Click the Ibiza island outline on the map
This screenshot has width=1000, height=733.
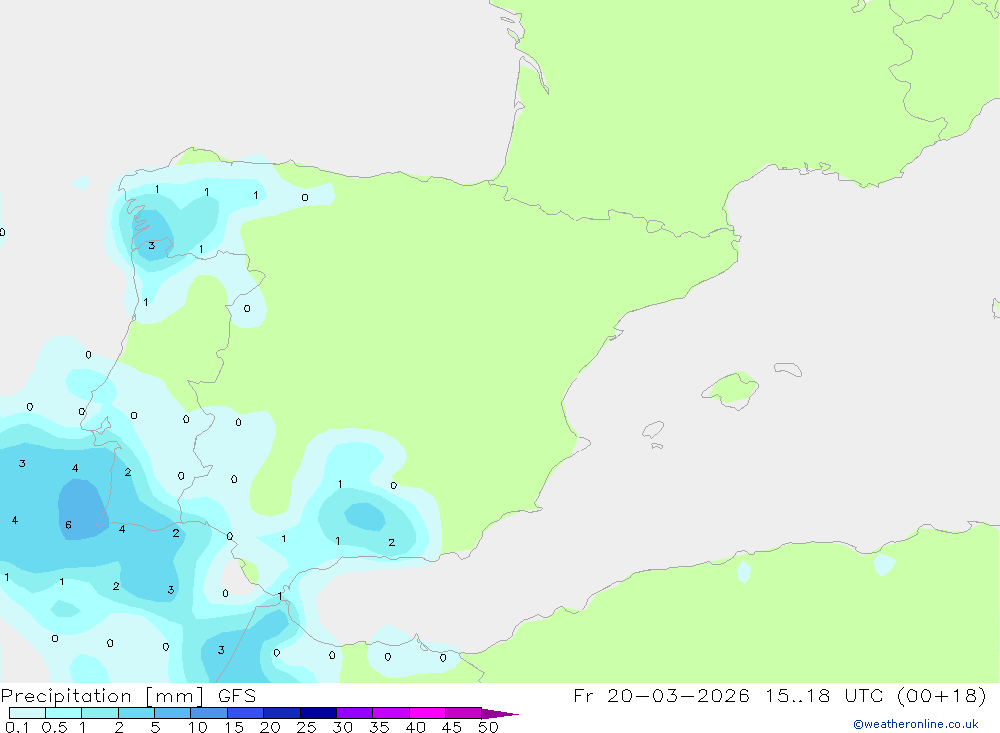[x=653, y=429]
